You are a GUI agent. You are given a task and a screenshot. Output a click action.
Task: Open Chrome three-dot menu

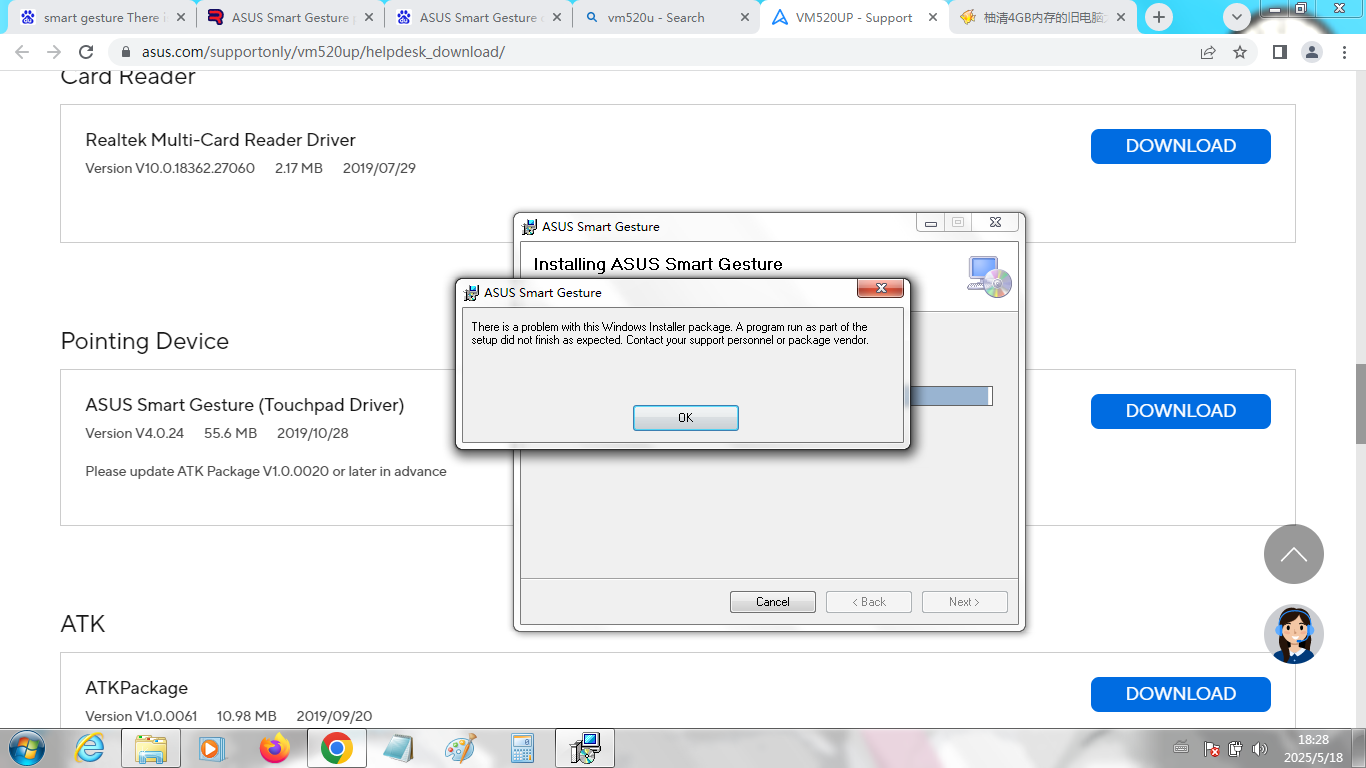(1343, 52)
